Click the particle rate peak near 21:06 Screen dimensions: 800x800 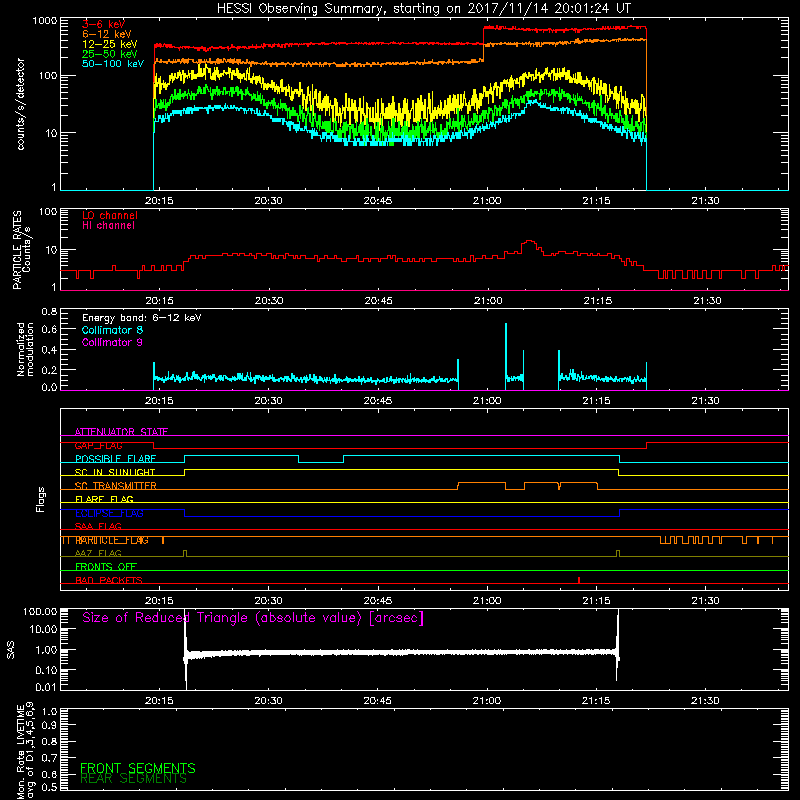[530, 243]
